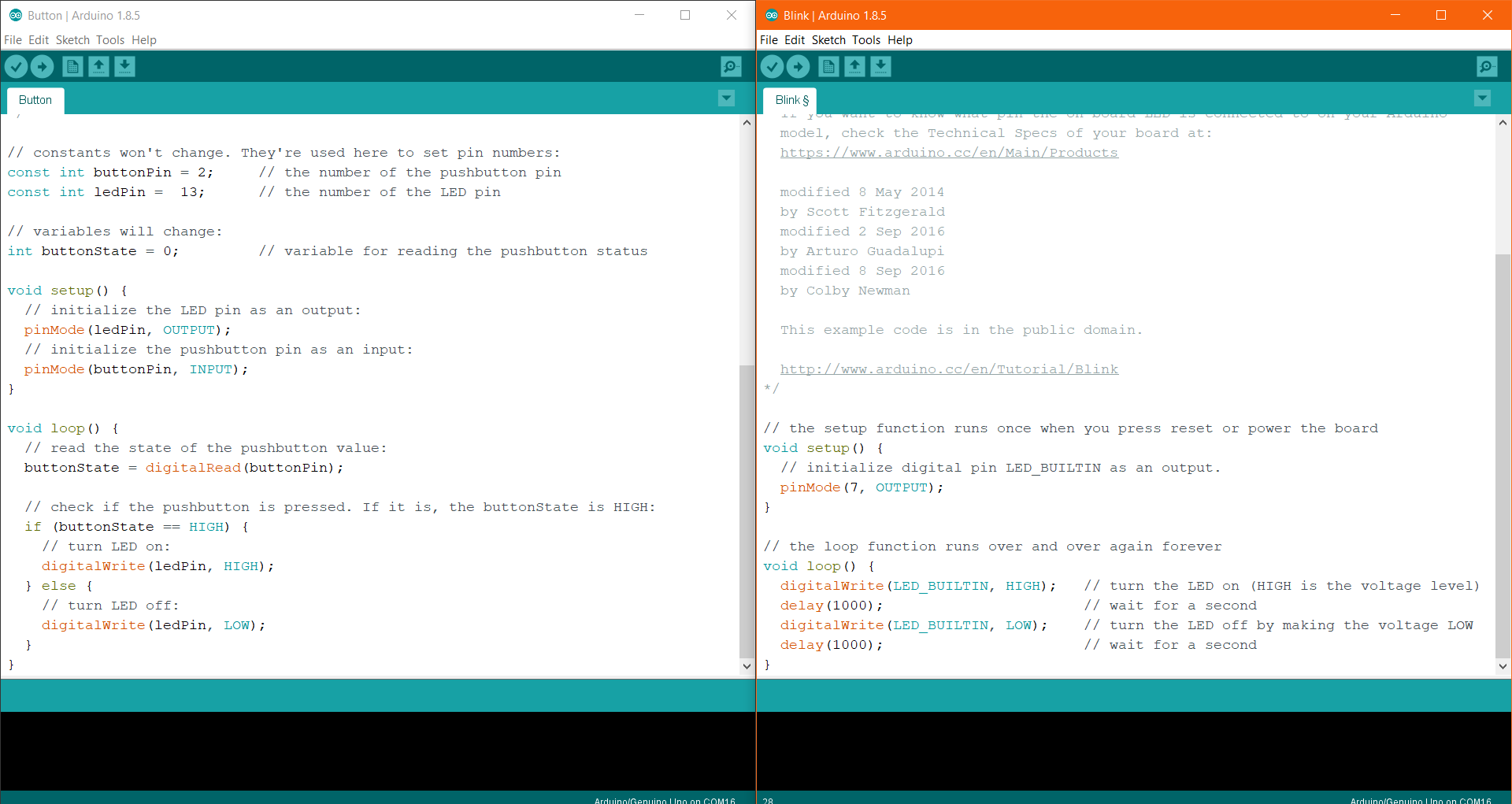Click Open sketch icon in Button window
The height and width of the screenshot is (804, 1512).
click(98, 67)
